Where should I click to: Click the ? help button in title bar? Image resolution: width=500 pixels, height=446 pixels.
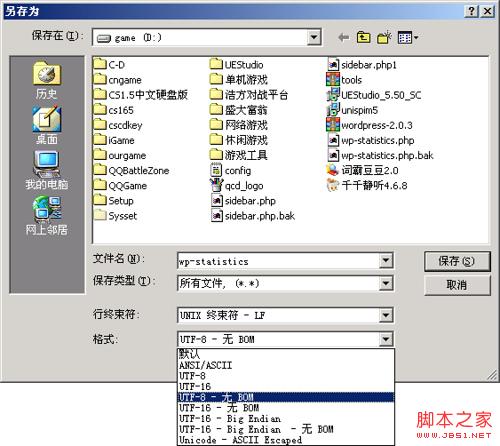(471, 11)
